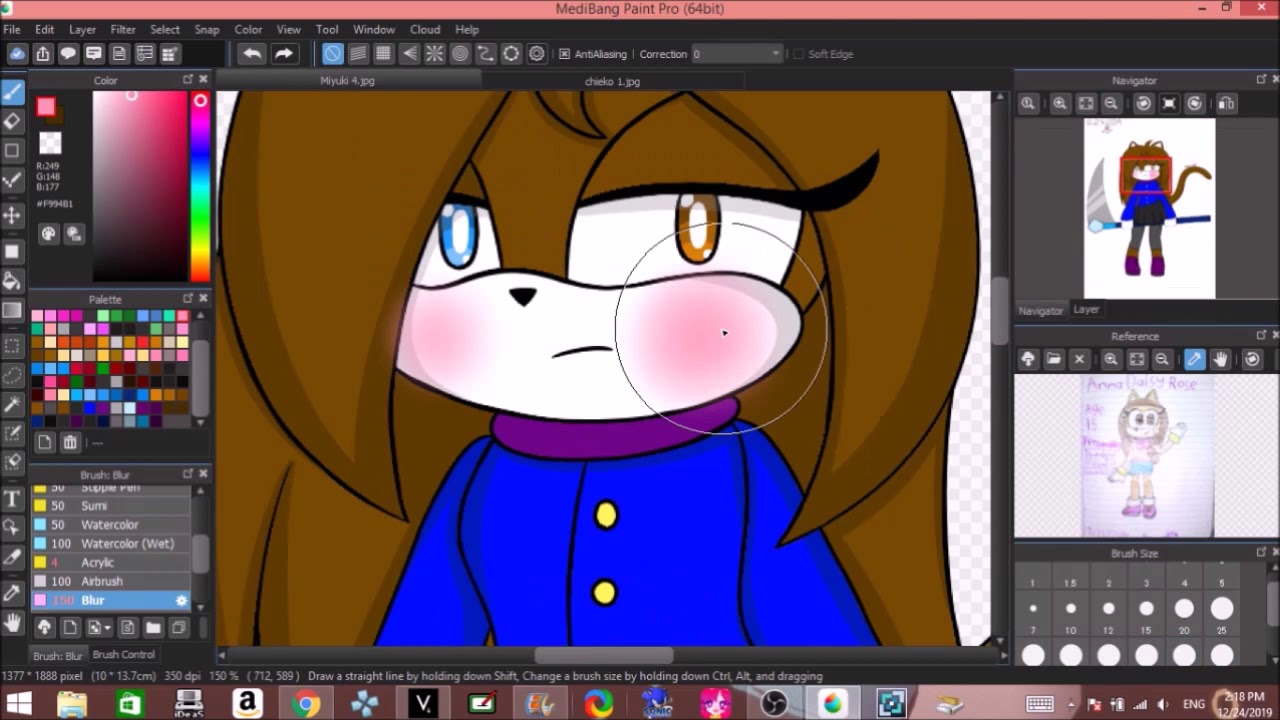Click the pink foreground color swatch

coord(45,107)
